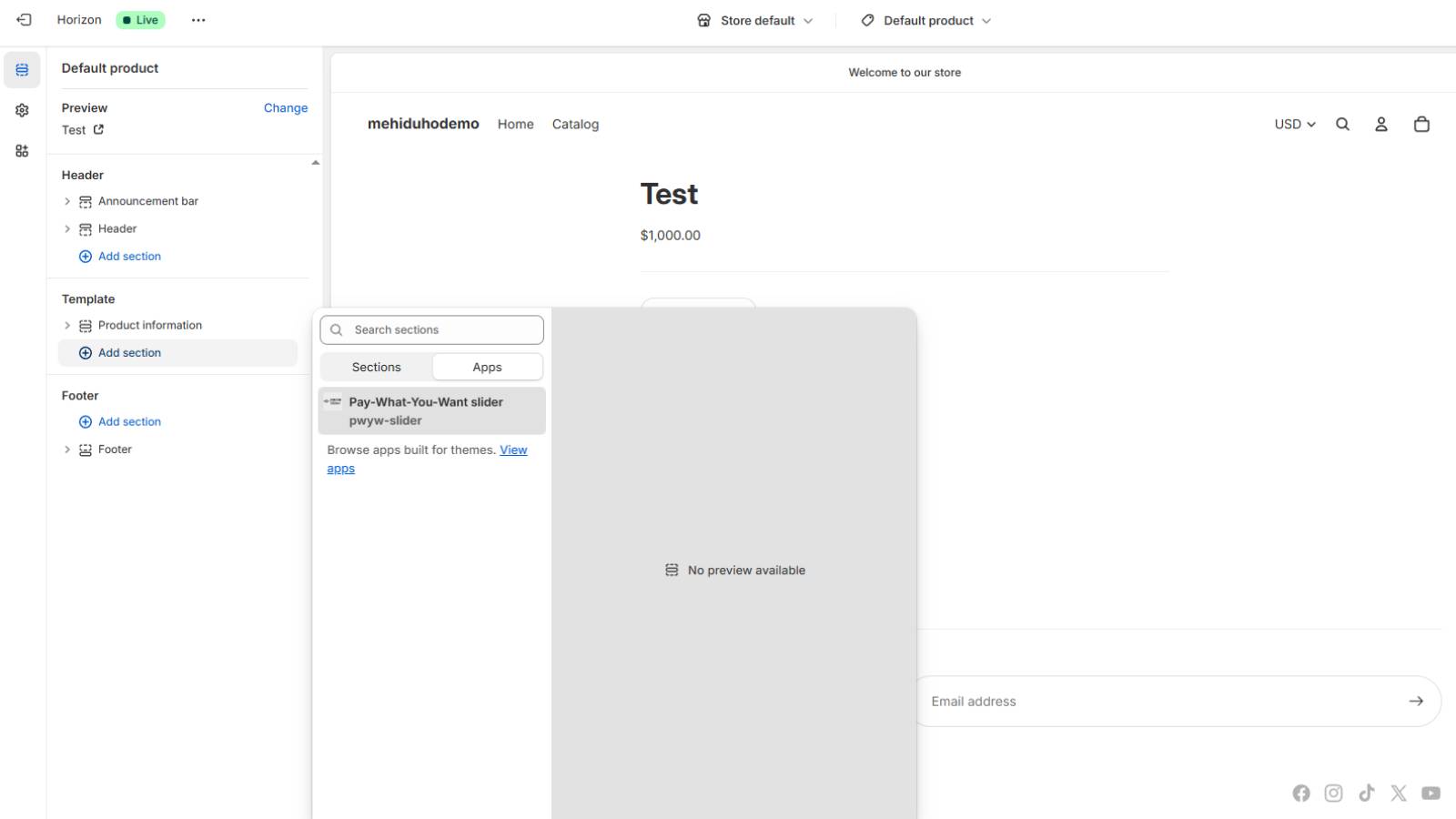Click the Search sections field
1456x819 pixels.
click(x=441, y=330)
